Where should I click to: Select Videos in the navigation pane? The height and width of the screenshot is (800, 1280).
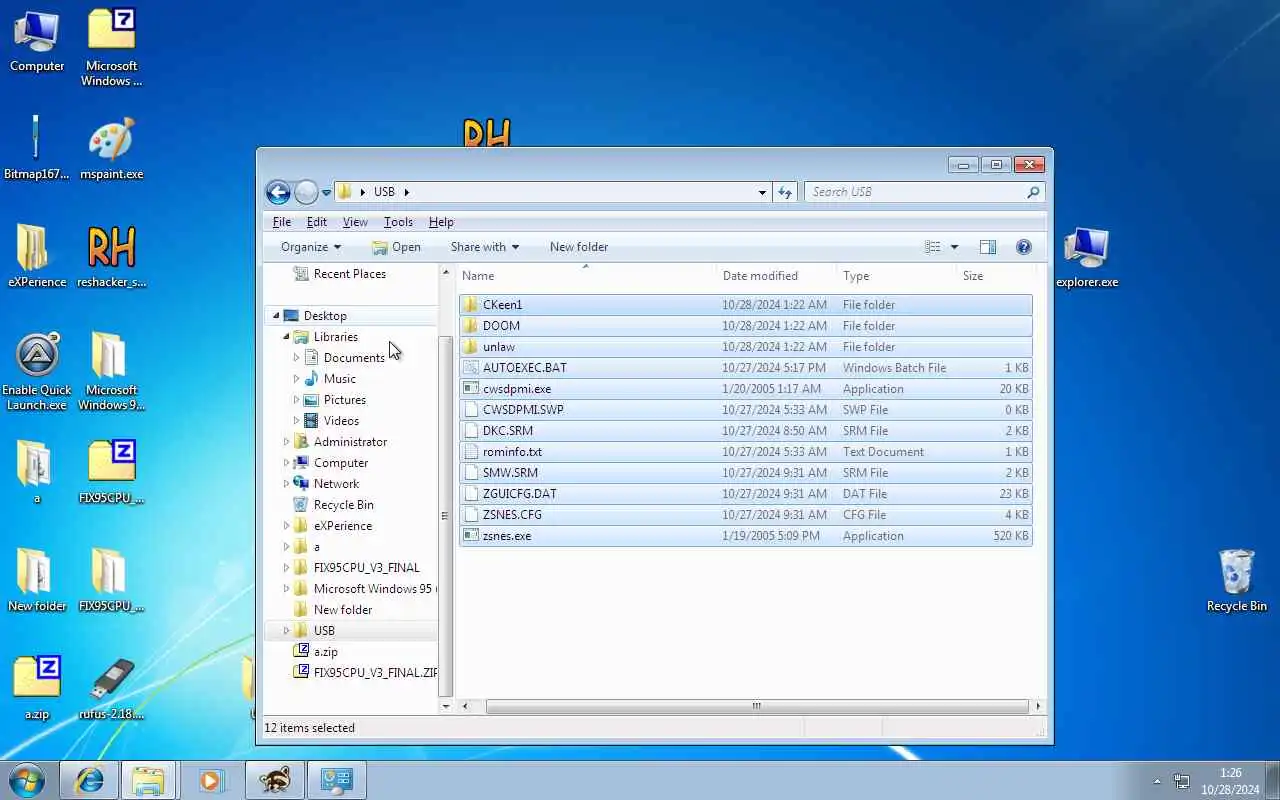point(341,421)
